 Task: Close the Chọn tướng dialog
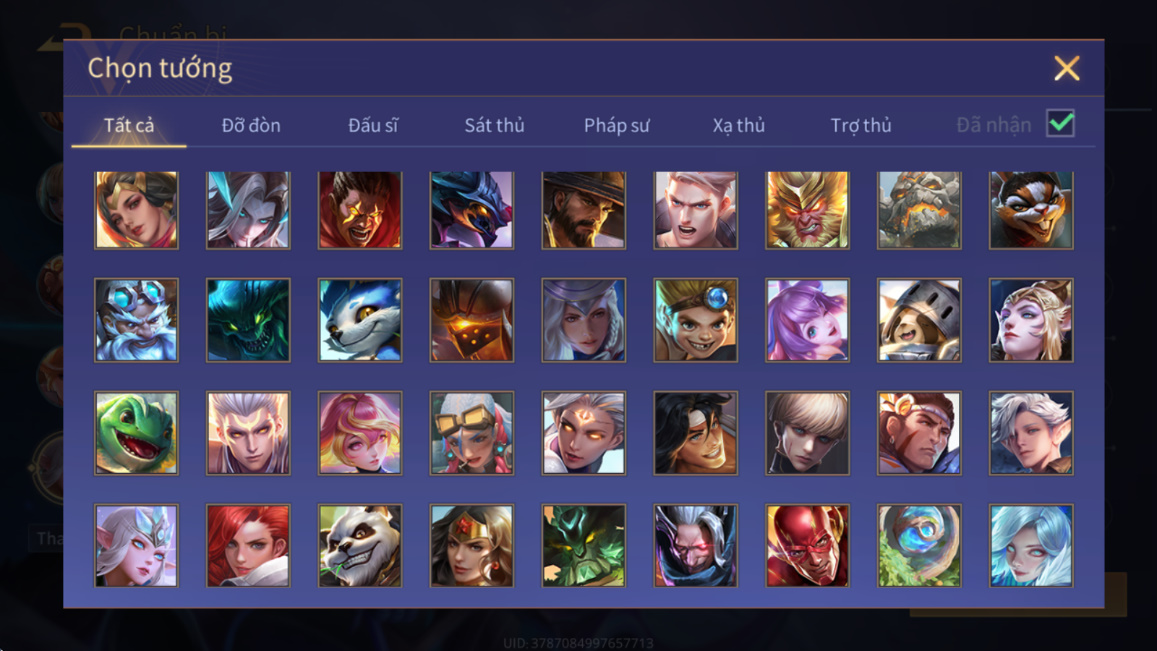pyautogui.click(x=1066, y=69)
